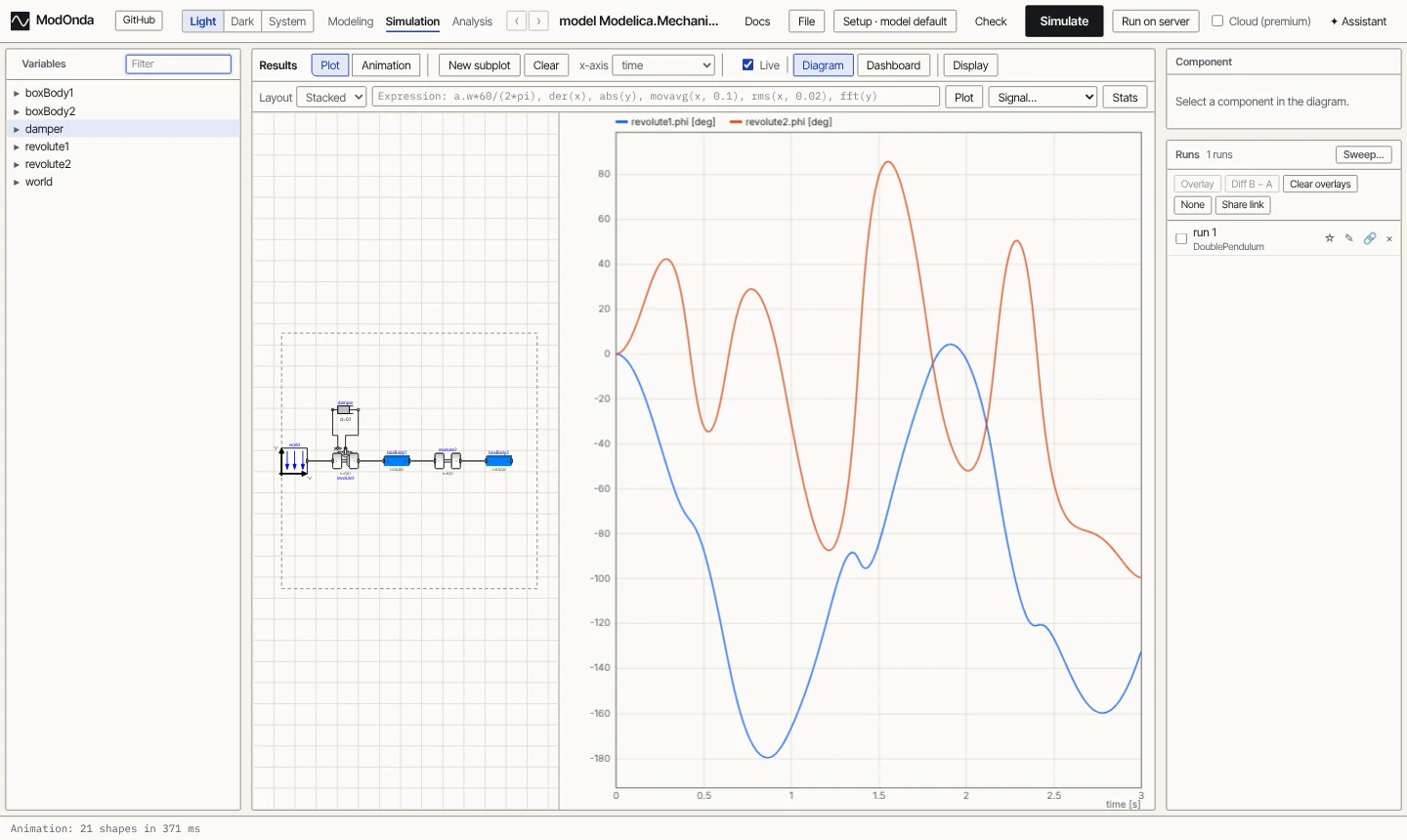Go back with the left chevron arrow

[x=517, y=21]
